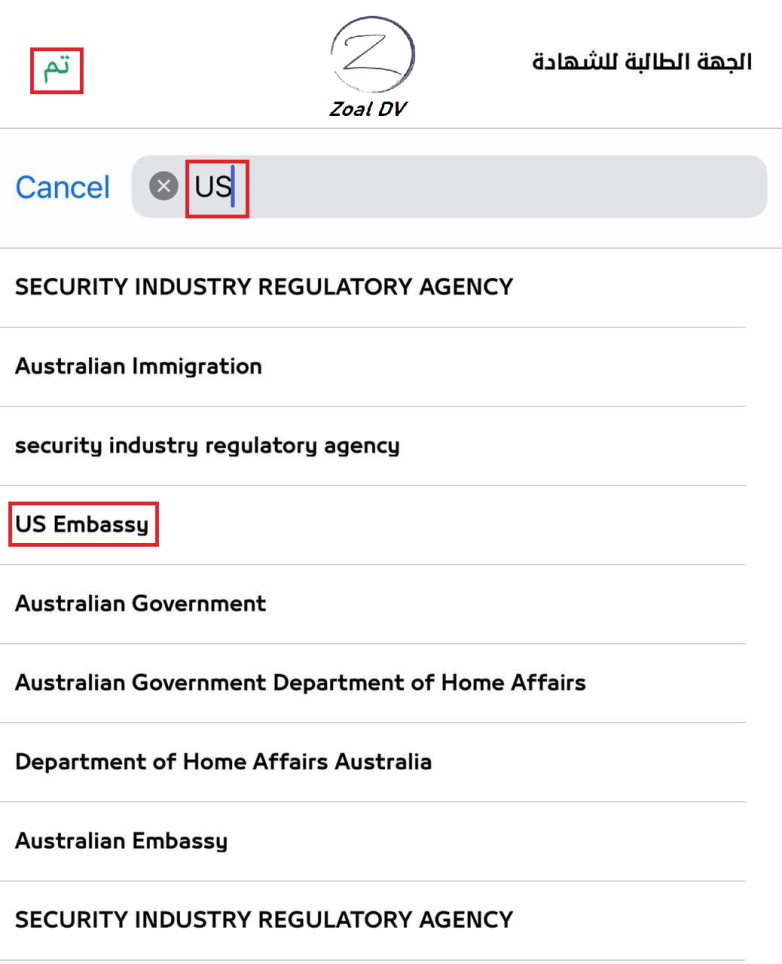Click the الجهة الطالبة للشهادة heading
Screen dimensions: 782x964
pyautogui.click(x=641, y=62)
